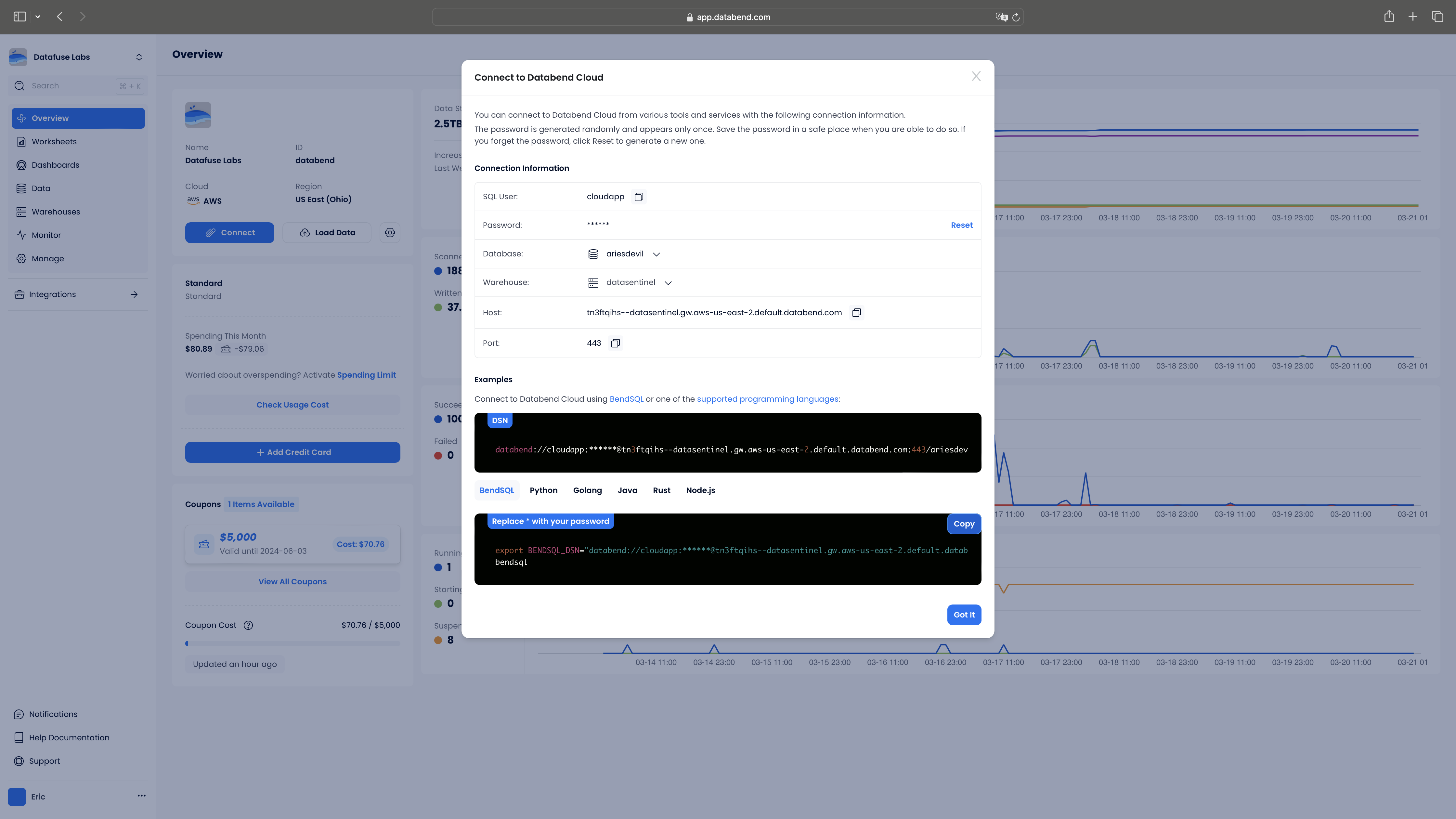Switch organization via Datafuse Labs selector

[78, 57]
